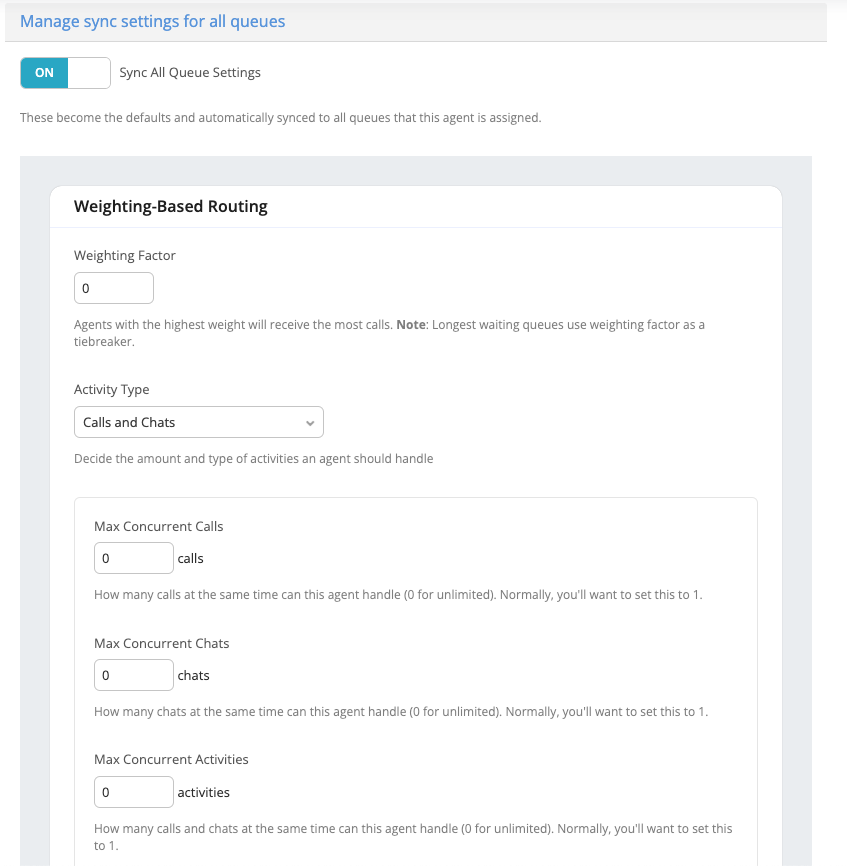
Task: Click the bold Note text
Action: (411, 325)
